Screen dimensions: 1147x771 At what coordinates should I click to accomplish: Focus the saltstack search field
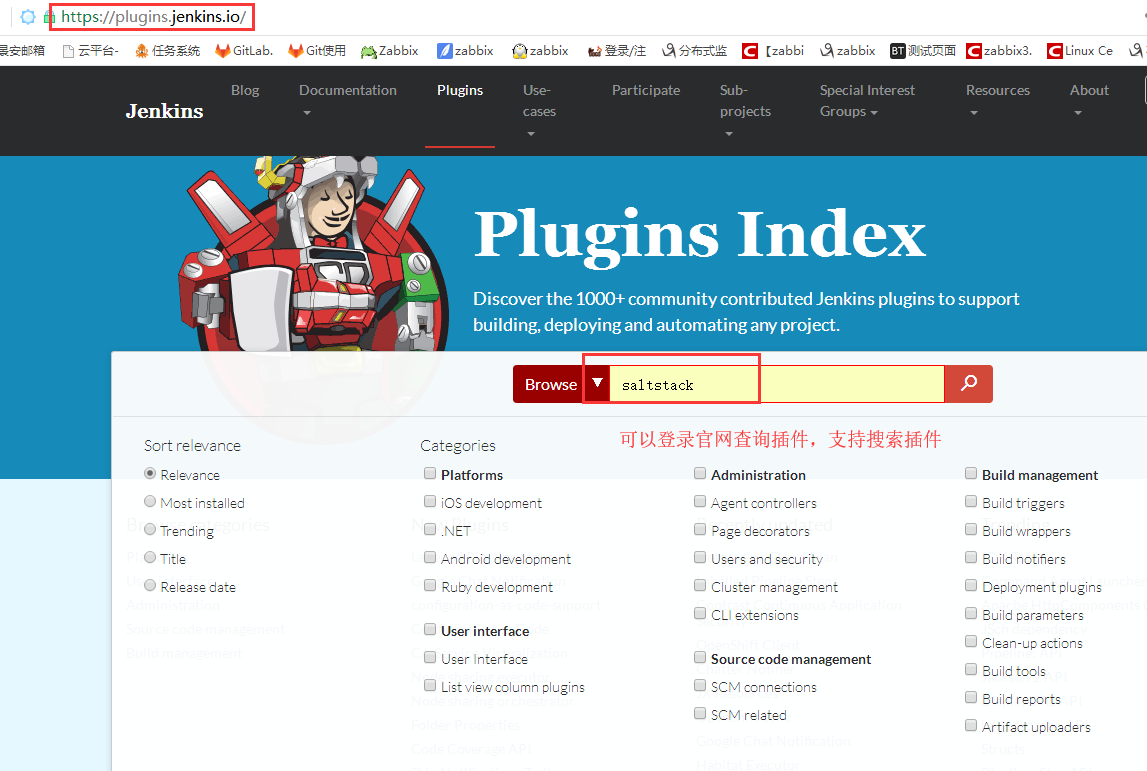(x=777, y=384)
